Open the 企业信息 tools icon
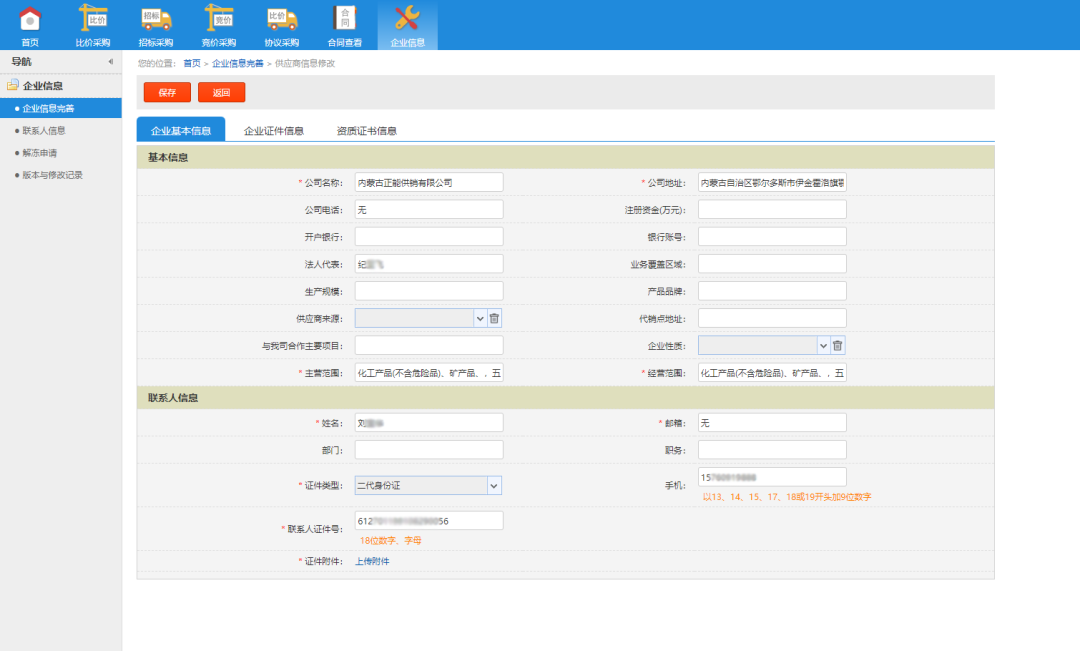 (x=407, y=19)
